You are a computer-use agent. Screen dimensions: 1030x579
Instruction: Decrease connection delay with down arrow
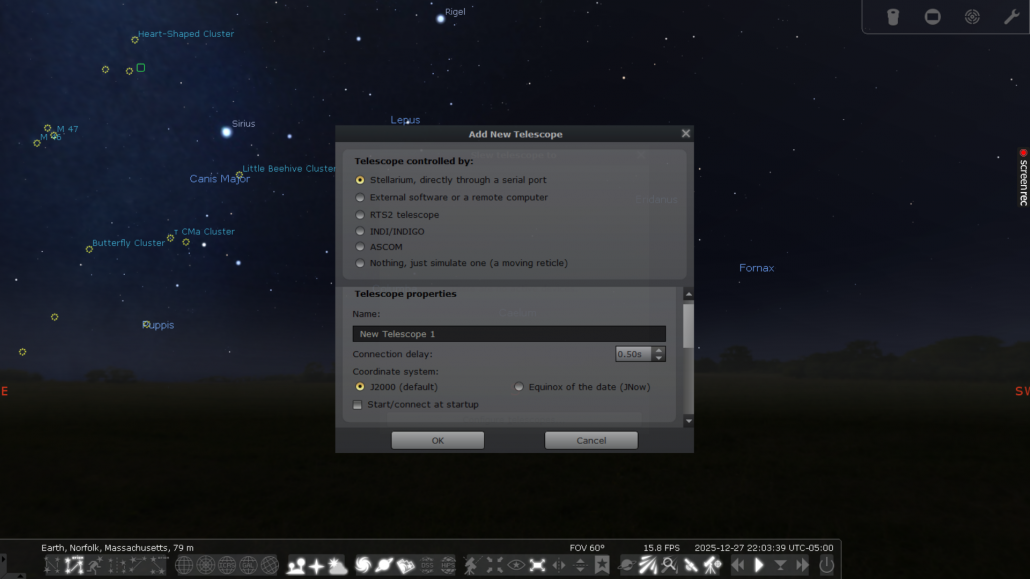659,358
